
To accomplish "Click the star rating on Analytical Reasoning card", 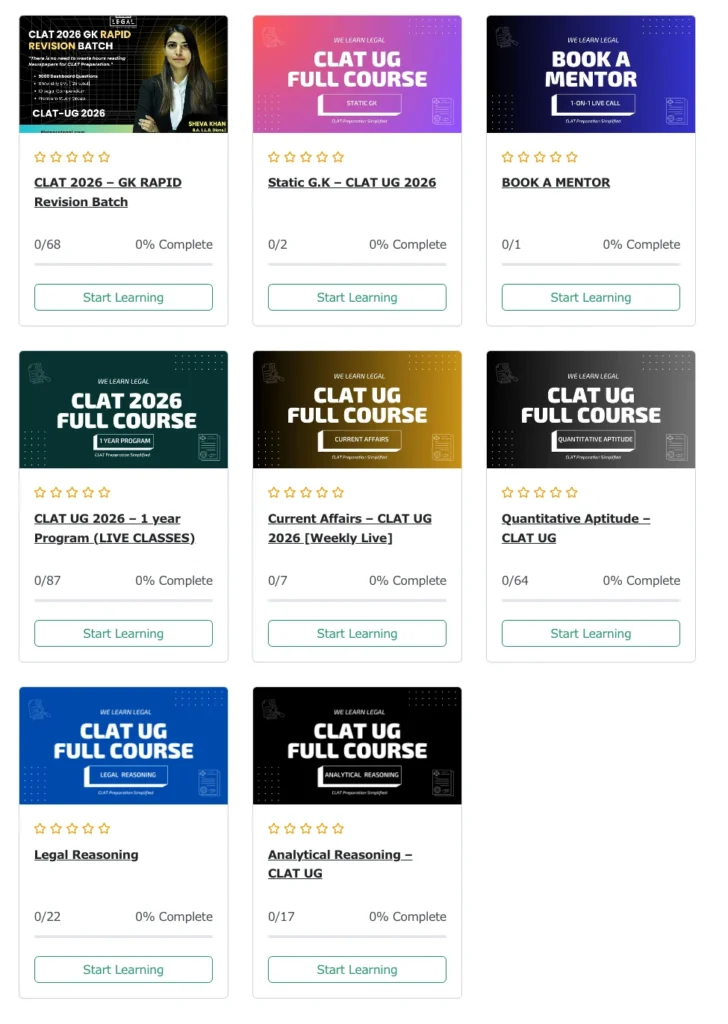I will point(306,829).
